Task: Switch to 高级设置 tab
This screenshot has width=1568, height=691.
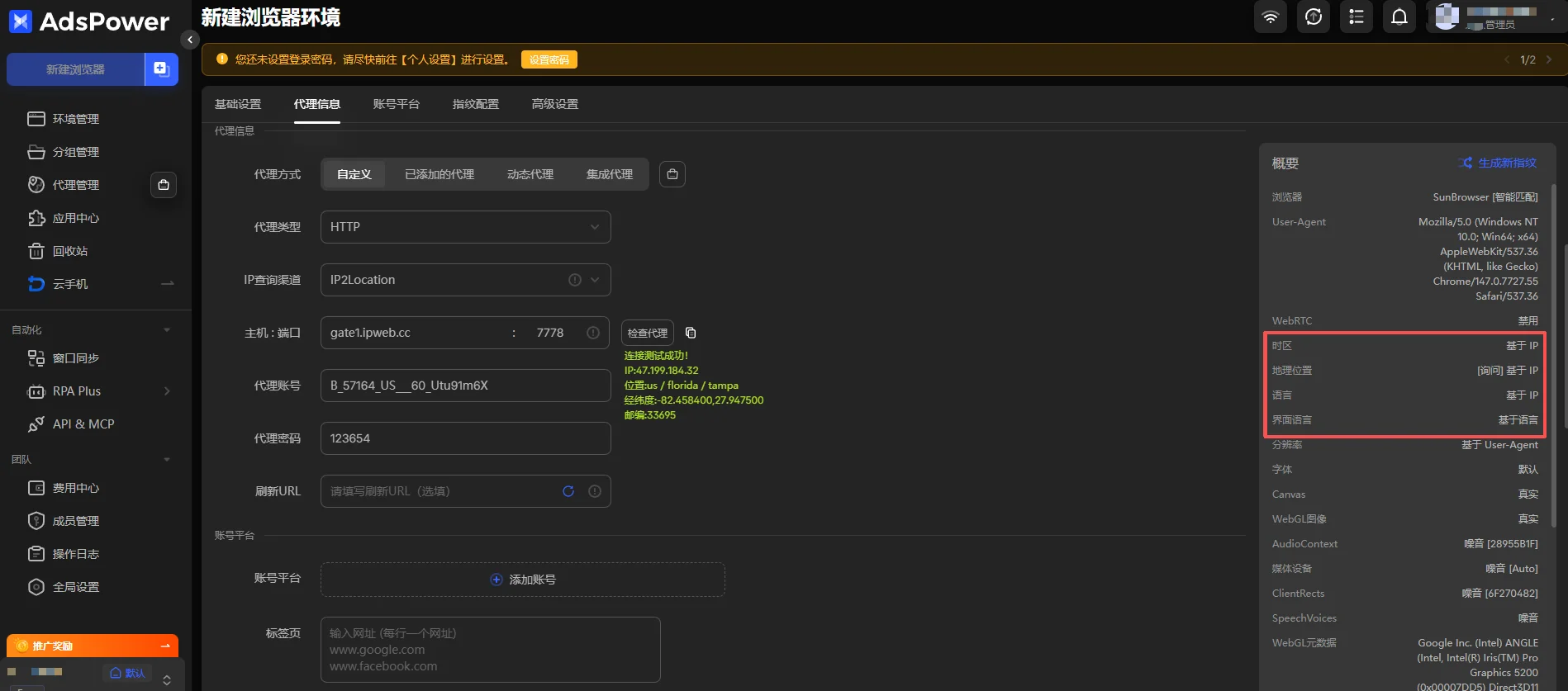Action: 555,104
